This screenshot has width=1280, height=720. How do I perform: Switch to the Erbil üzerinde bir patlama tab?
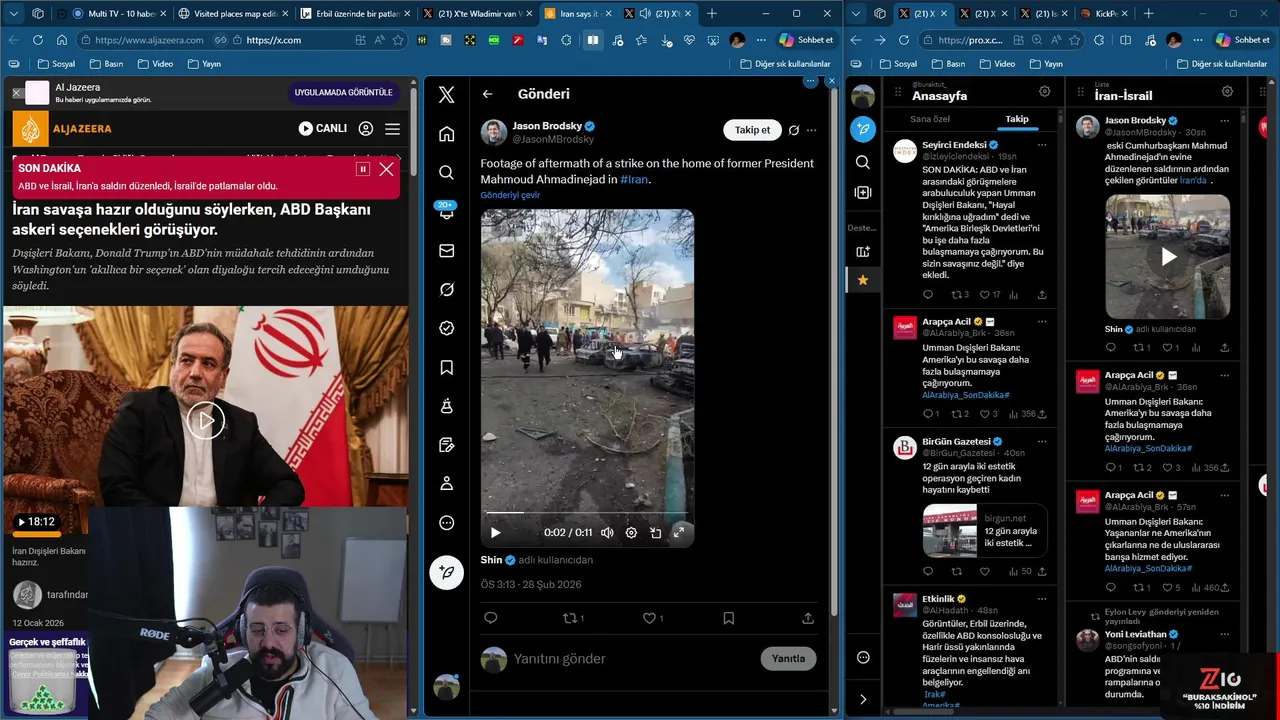click(355, 14)
